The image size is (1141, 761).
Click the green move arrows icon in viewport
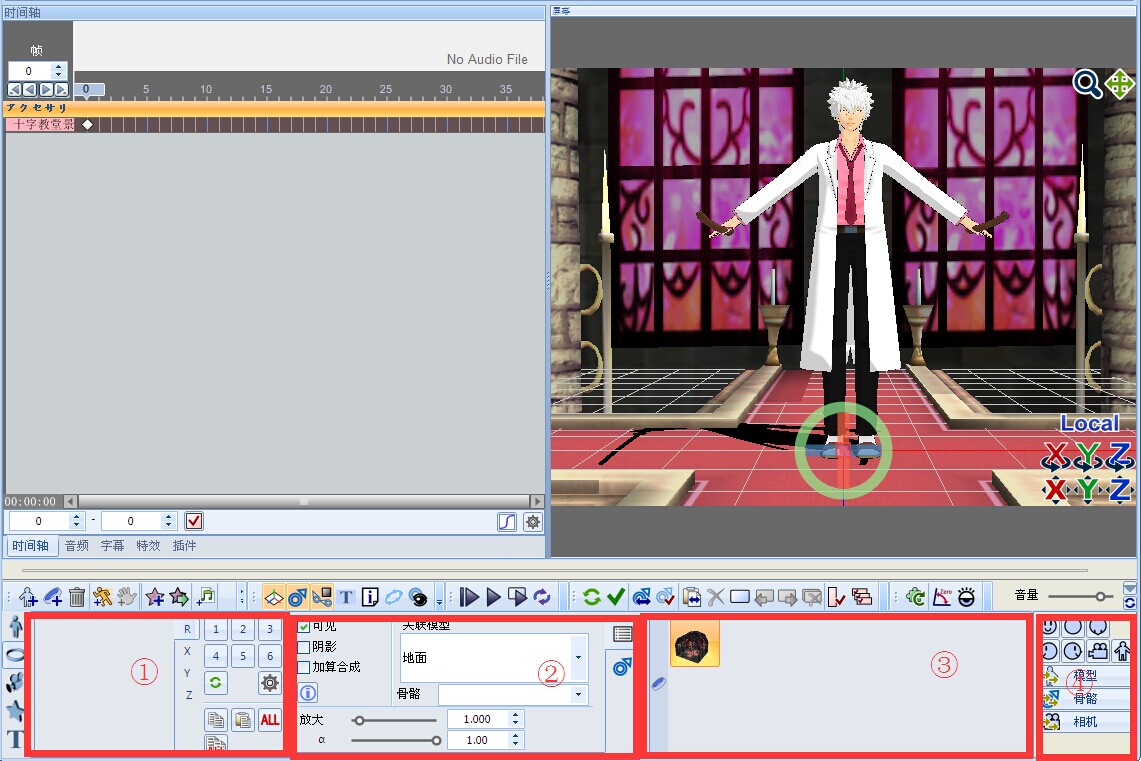(x=1119, y=84)
